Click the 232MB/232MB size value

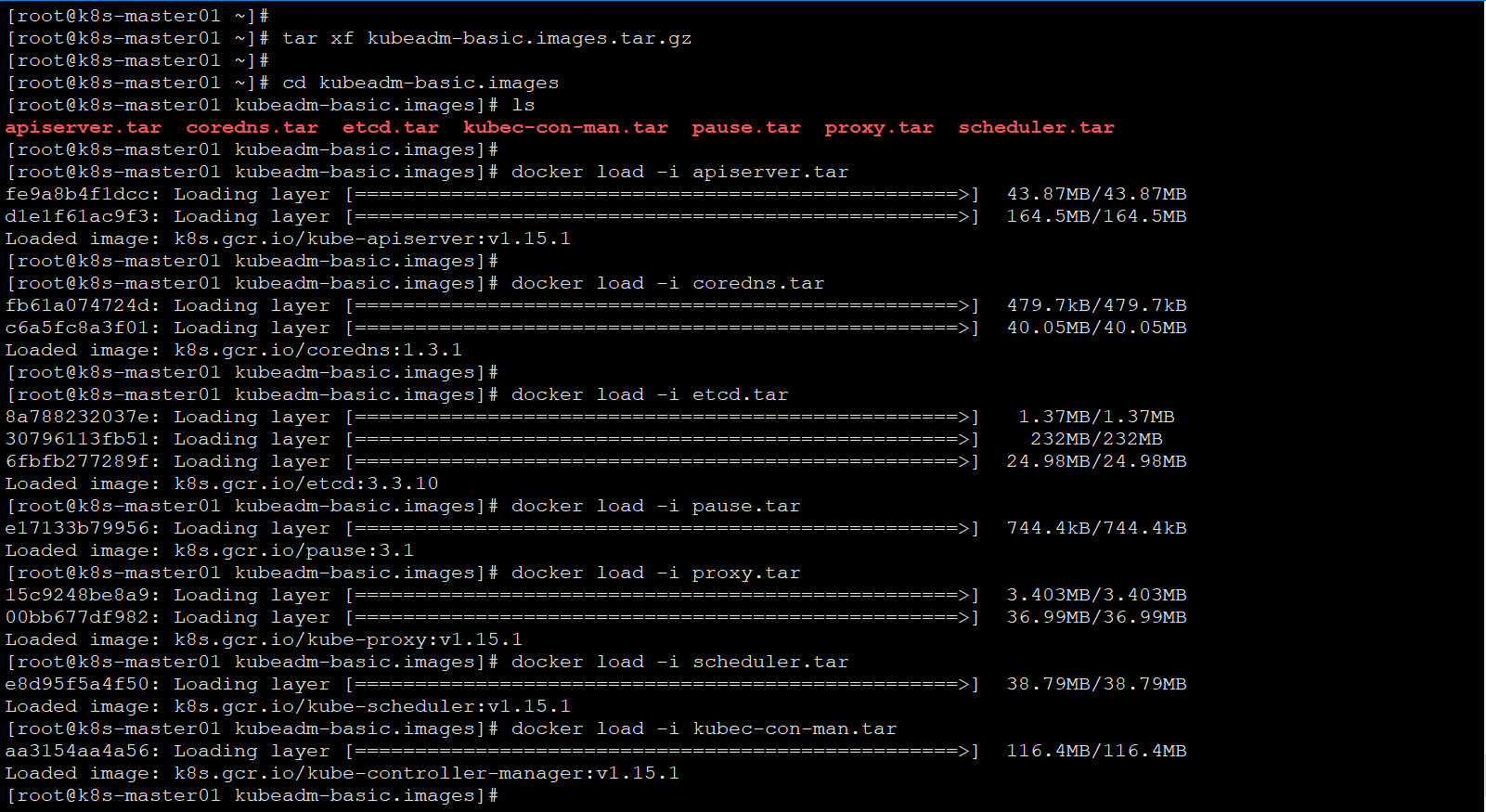pyautogui.click(x=1097, y=439)
